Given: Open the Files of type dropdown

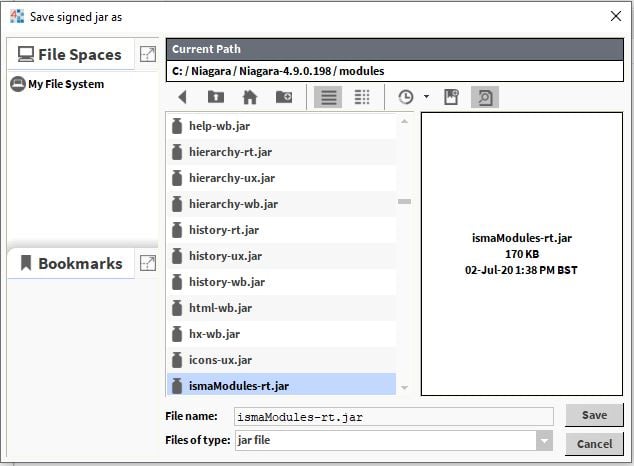Looking at the screenshot, I should [x=544, y=440].
